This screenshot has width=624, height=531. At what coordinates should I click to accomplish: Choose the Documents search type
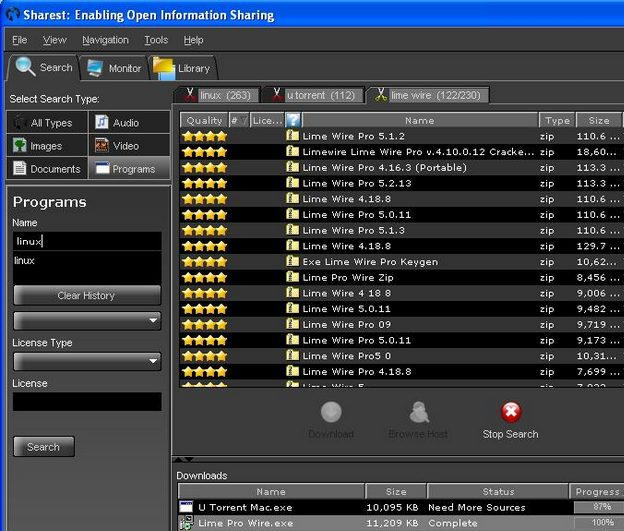[x=46, y=169]
